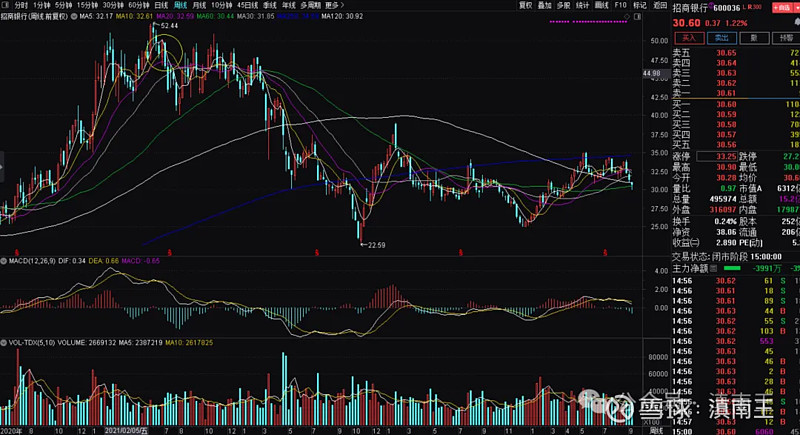Click the yellow MA10: 32.61 label
This screenshot has width=800, height=435.
(x=134, y=16)
